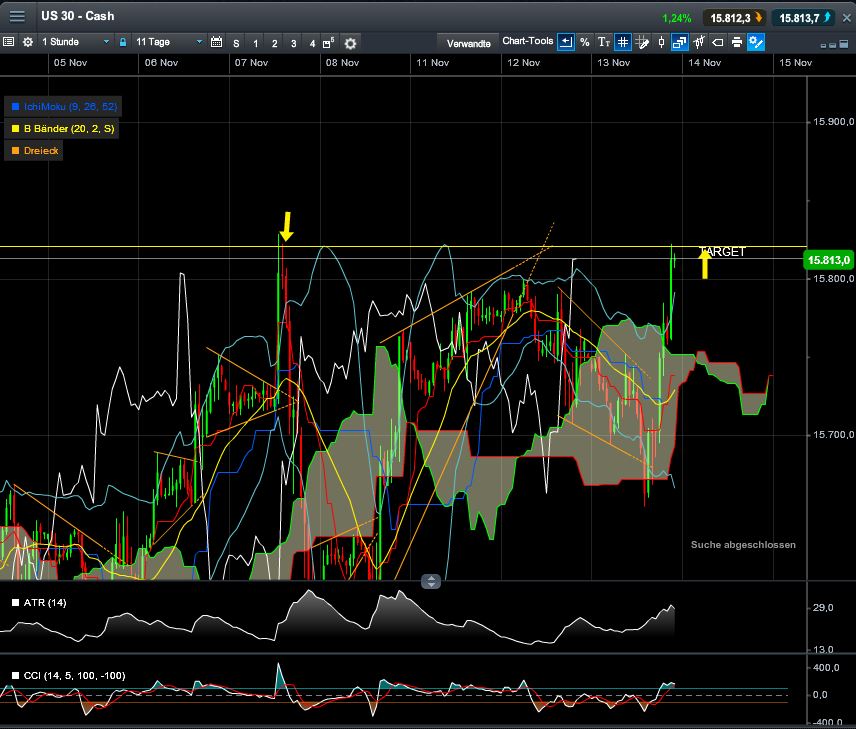This screenshot has height=729, width=856.
Task: Click the print chart icon
Action: pos(737,43)
